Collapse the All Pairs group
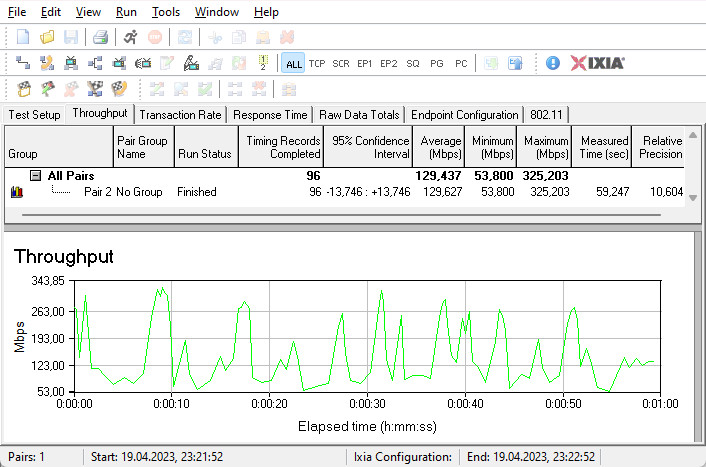 coord(36,176)
